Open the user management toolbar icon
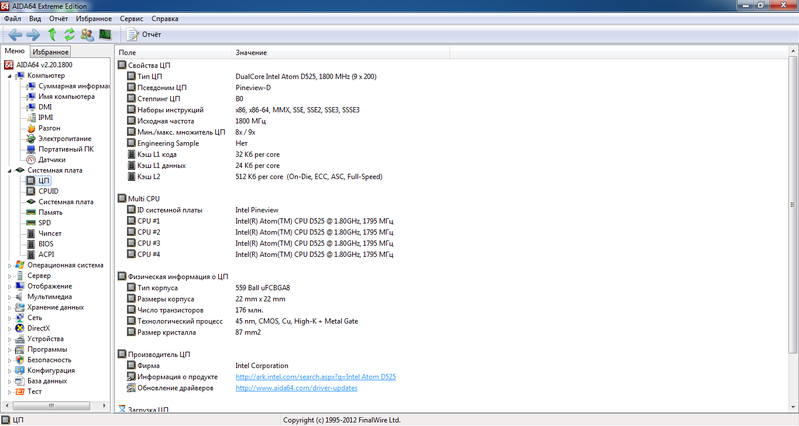This screenshot has height=426, width=799. click(87, 35)
